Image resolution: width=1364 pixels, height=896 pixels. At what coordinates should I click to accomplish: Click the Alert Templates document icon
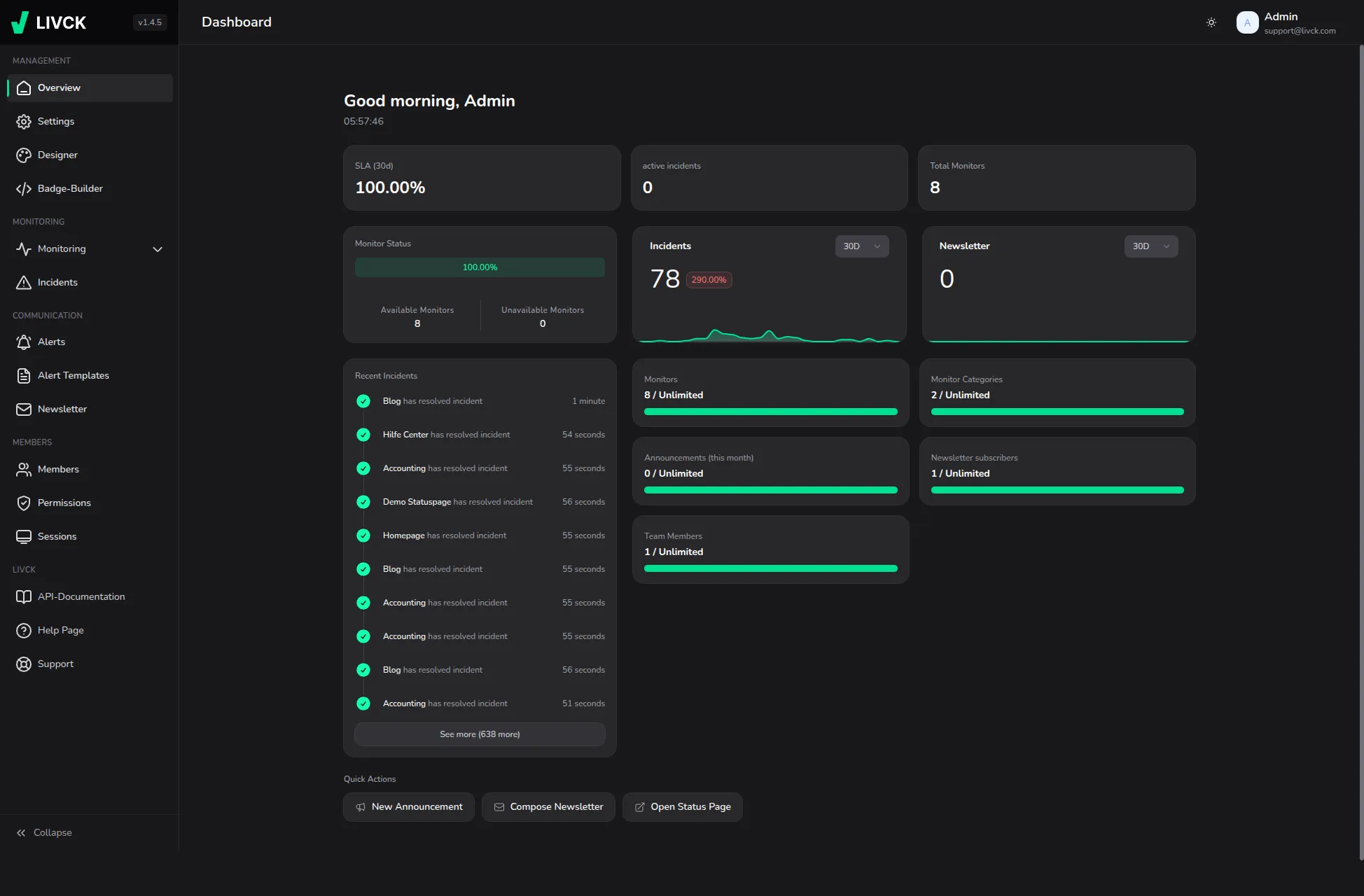tap(24, 376)
